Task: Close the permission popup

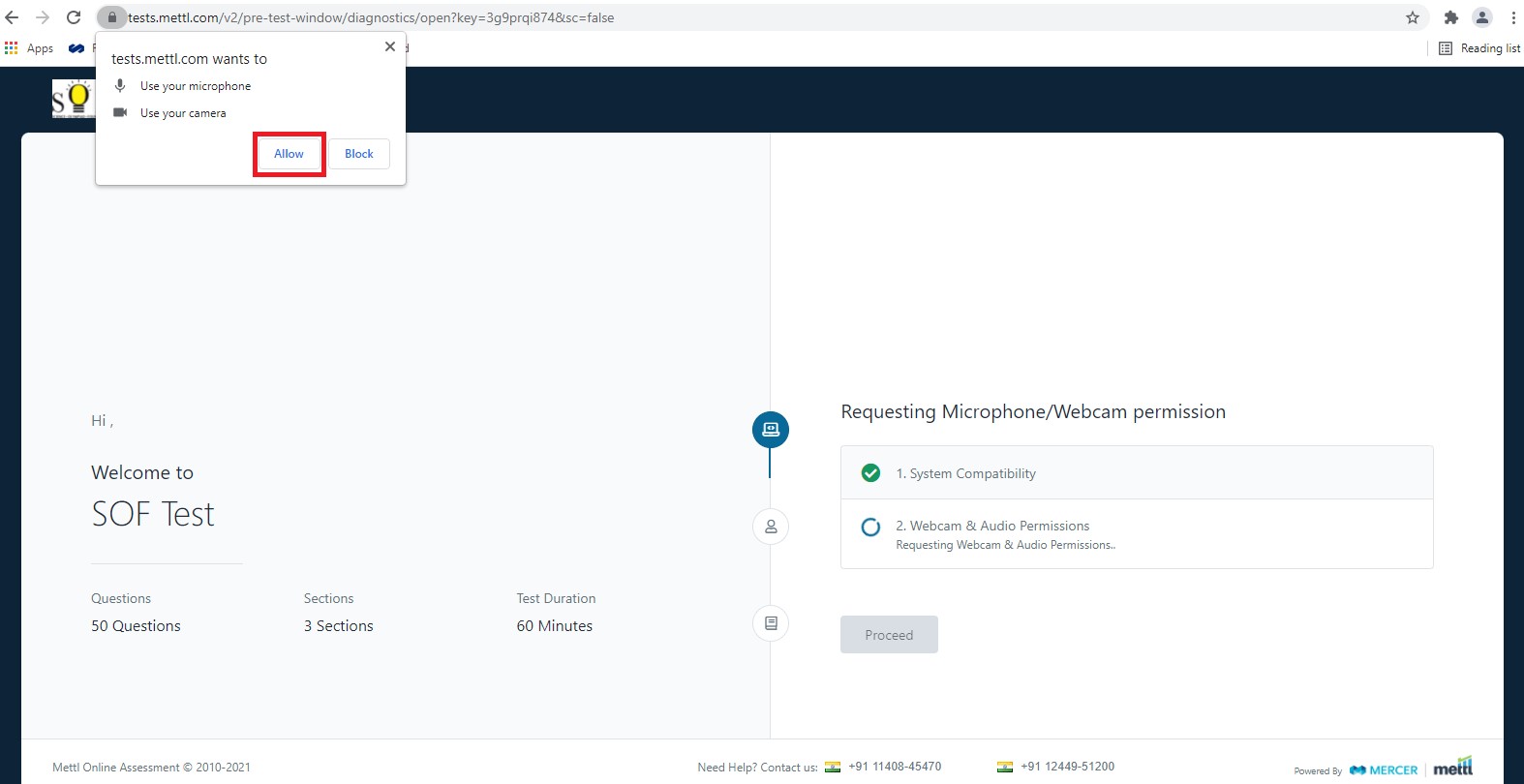Action: (390, 46)
